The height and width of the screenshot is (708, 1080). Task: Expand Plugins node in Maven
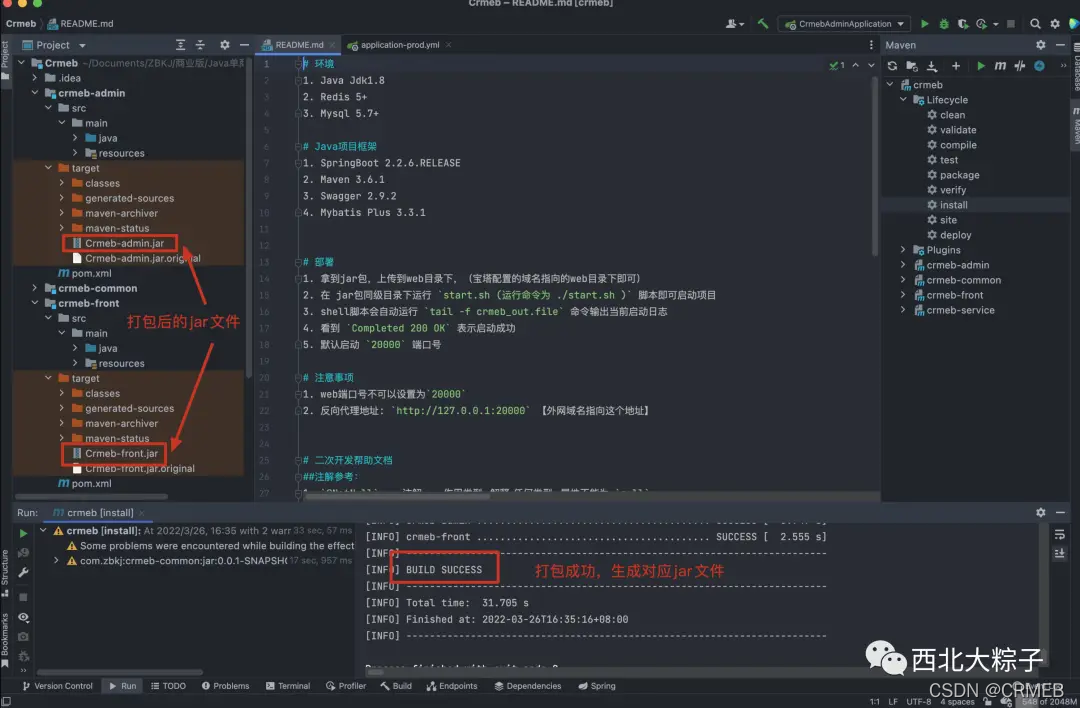click(903, 250)
